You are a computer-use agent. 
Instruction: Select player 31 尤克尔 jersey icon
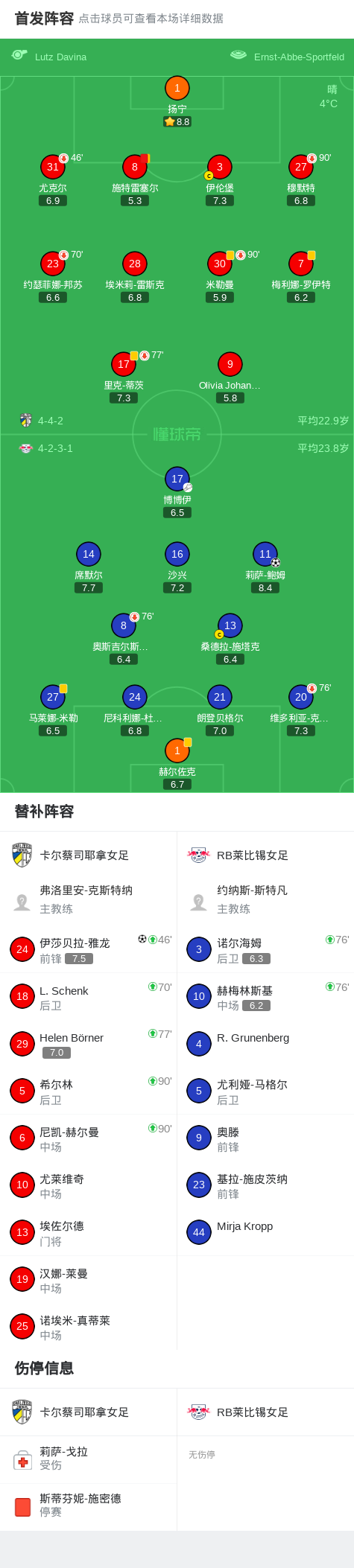(x=52, y=167)
